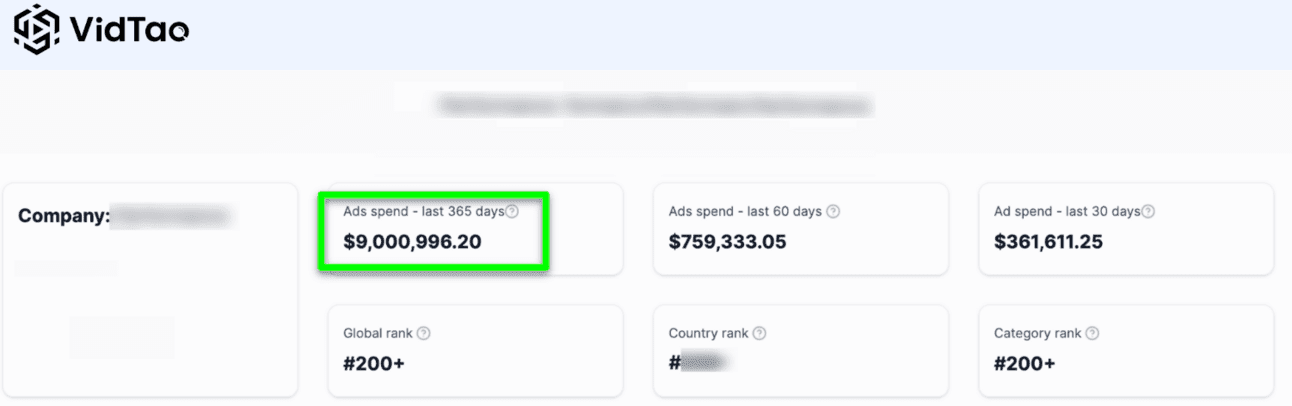Click the Category rank #200+ value

coord(1025,364)
